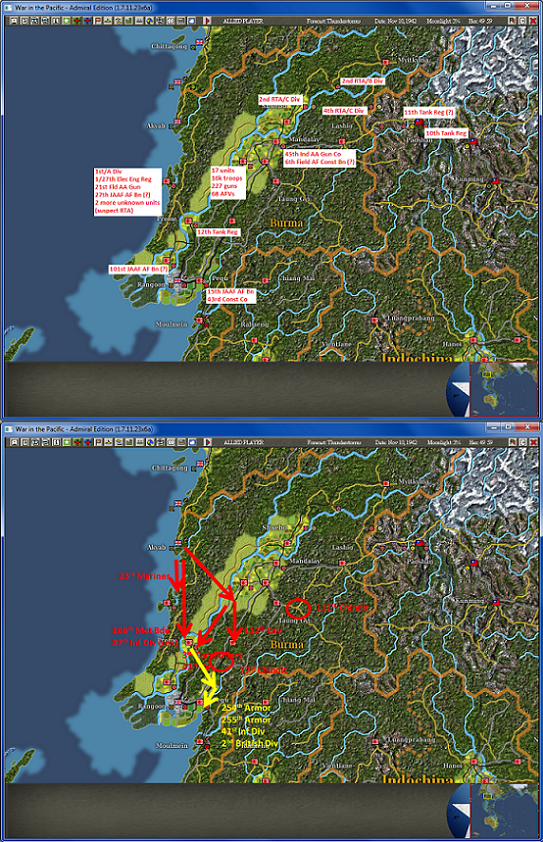
Task: Click the 12th Tank Reg label on top map
Action: (x=218, y=232)
